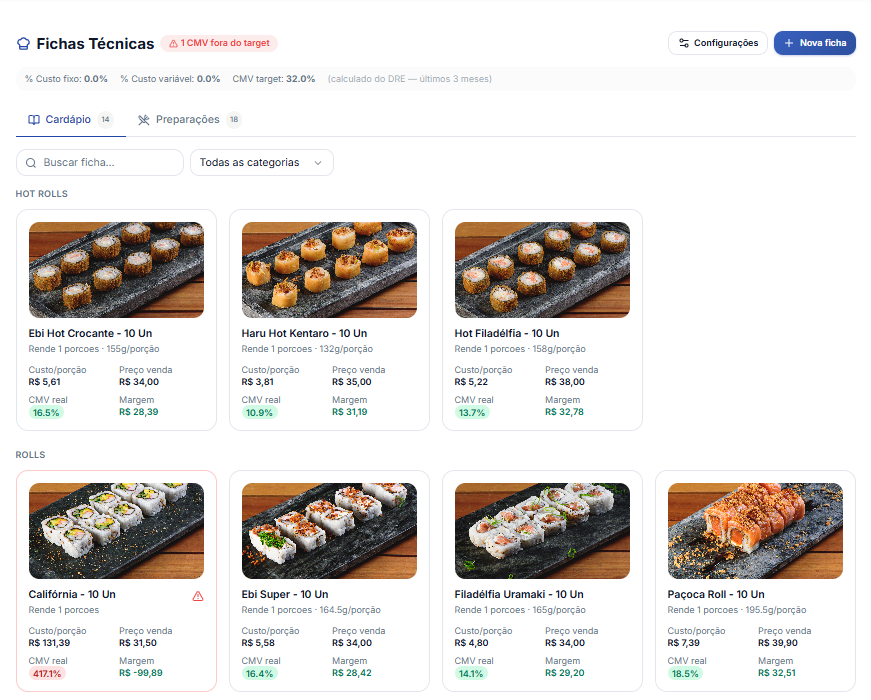Click the 14.1% CMV badge on Filadélfia Uramaki
Screen dimensions: 871x700
click(471, 673)
